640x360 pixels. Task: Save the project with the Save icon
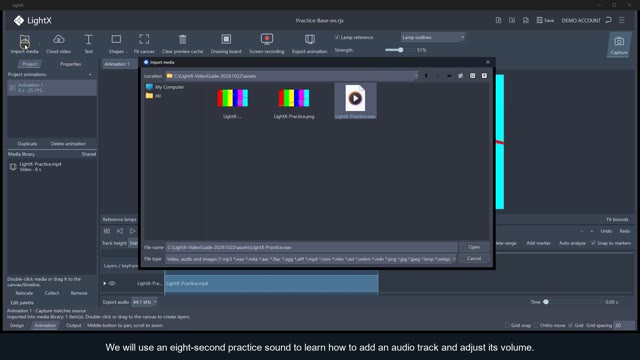pyautogui.click(x=545, y=20)
